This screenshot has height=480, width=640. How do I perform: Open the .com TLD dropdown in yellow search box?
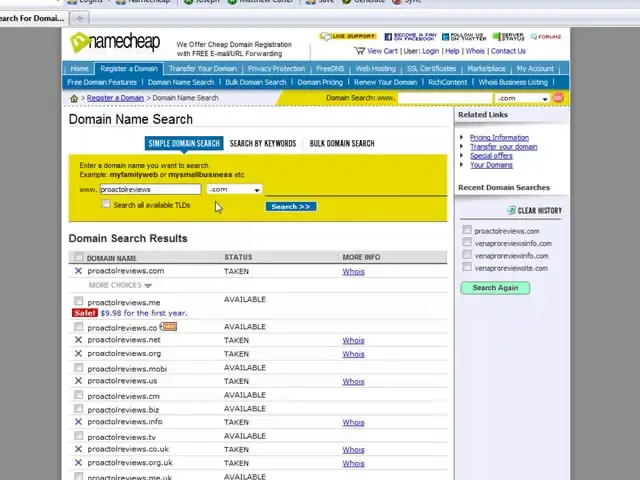click(x=235, y=189)
